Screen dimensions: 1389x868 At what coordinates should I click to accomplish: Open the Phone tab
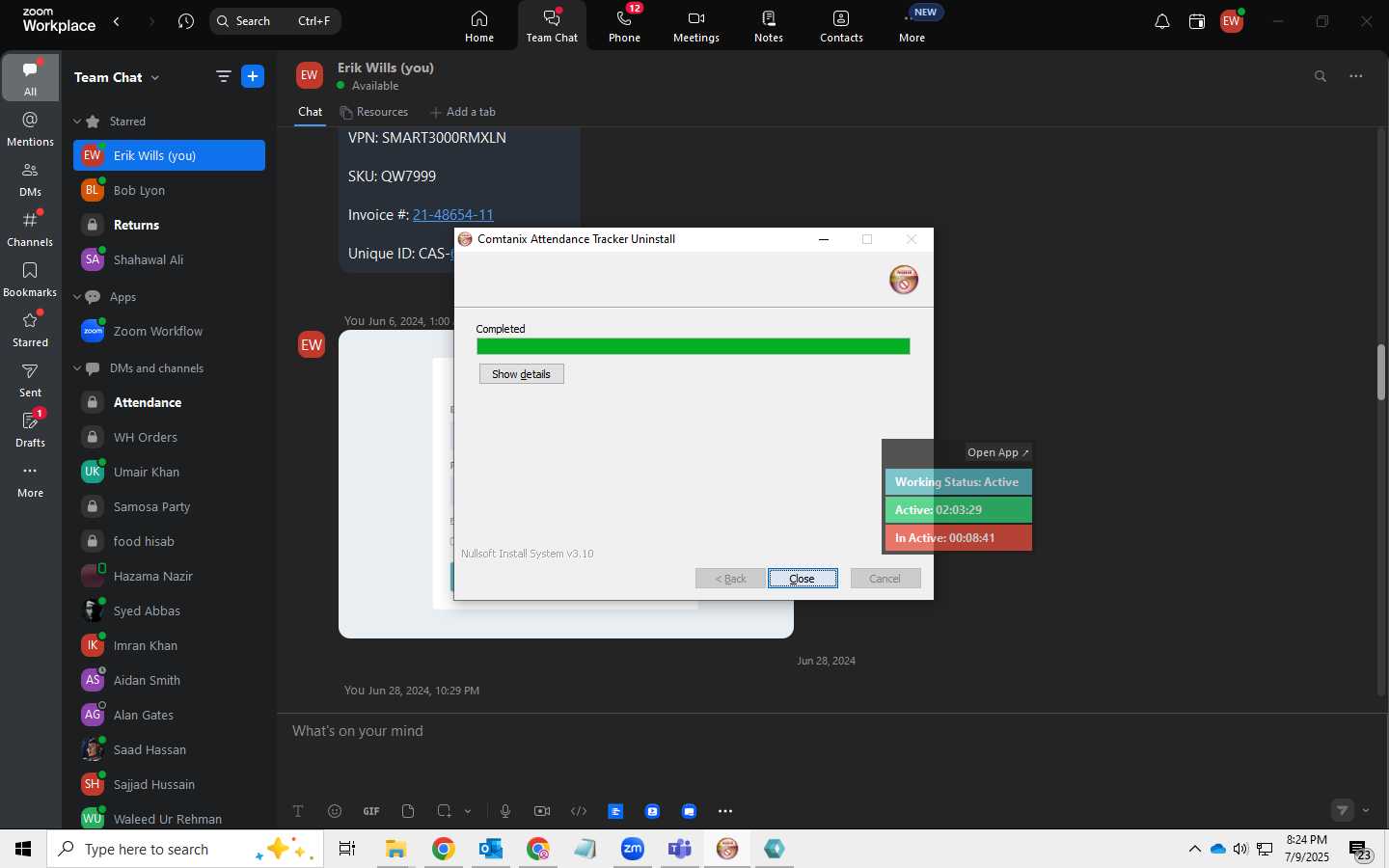click(x=624, y=26)
